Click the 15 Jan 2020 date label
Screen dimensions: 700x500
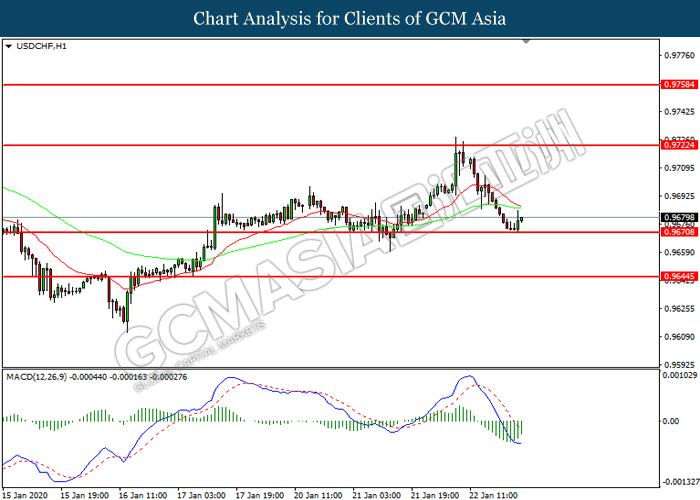25,495
